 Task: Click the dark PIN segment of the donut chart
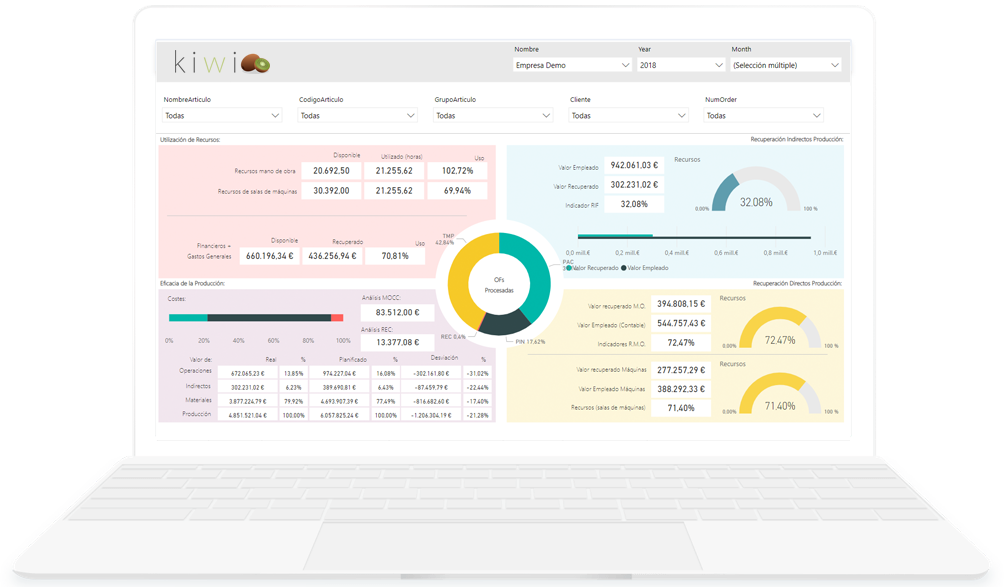(504, 323)
